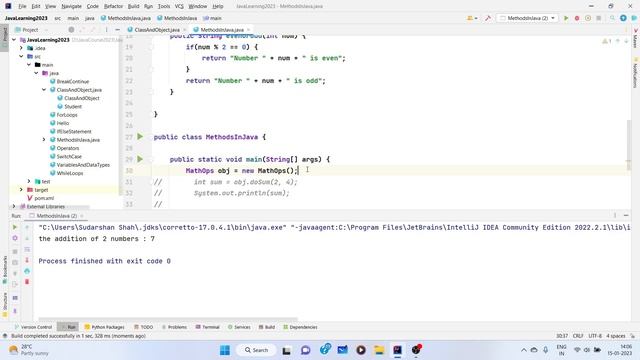Expand the .idea folder
Screen dimensions: 640x360
21,48
